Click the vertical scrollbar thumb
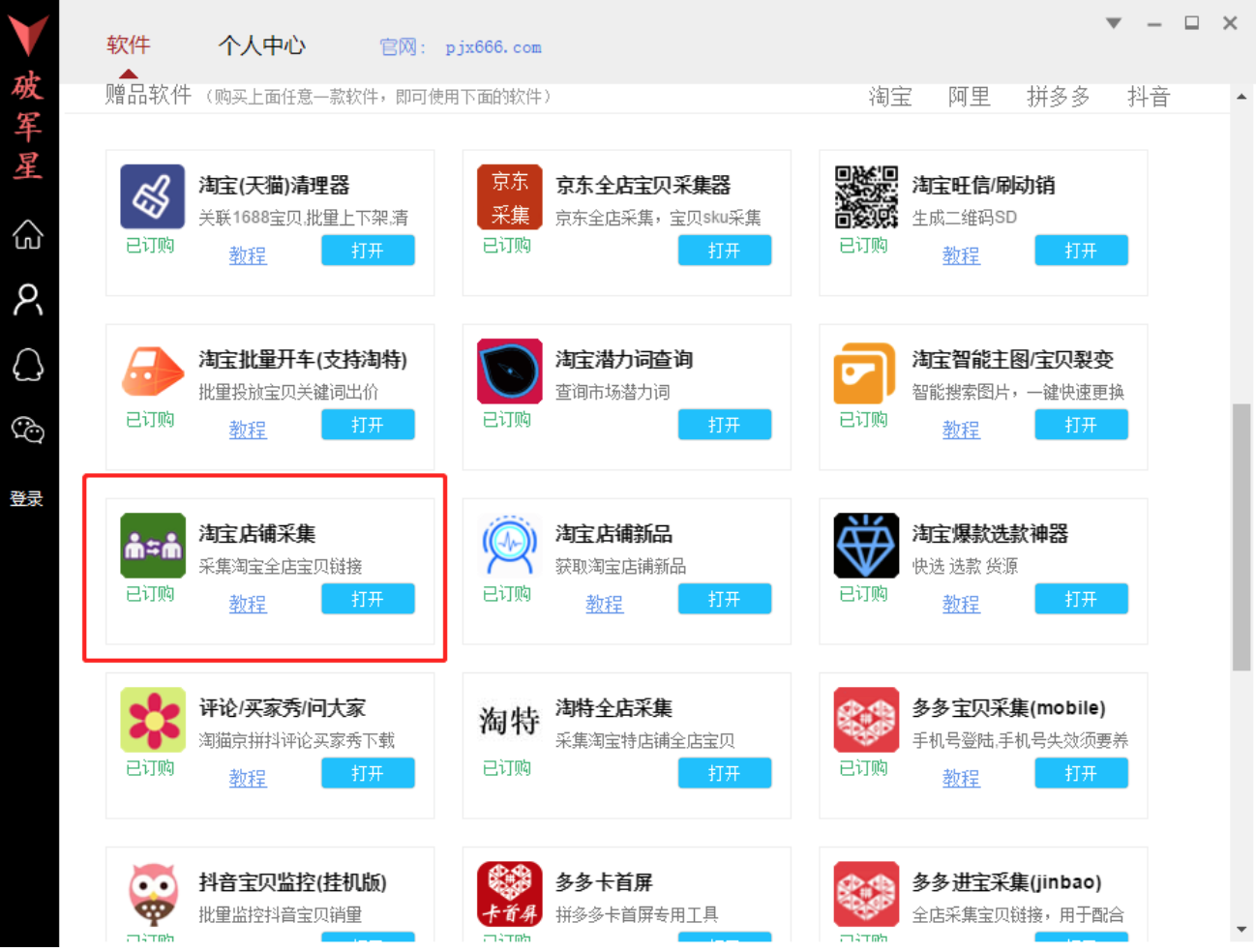 tap(1241, 537)
